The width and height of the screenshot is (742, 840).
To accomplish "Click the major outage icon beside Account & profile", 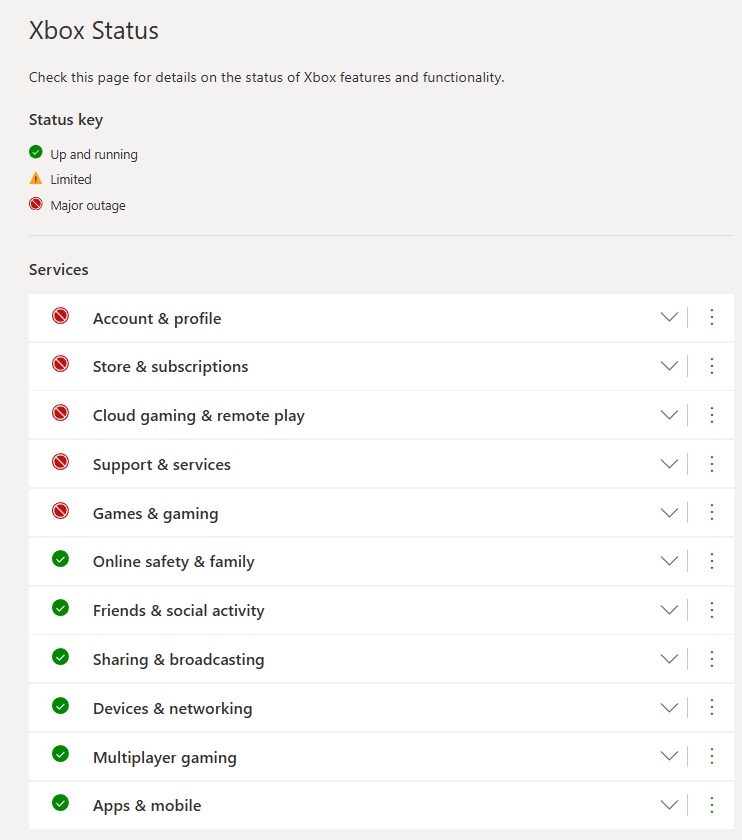I will point(59,316).
